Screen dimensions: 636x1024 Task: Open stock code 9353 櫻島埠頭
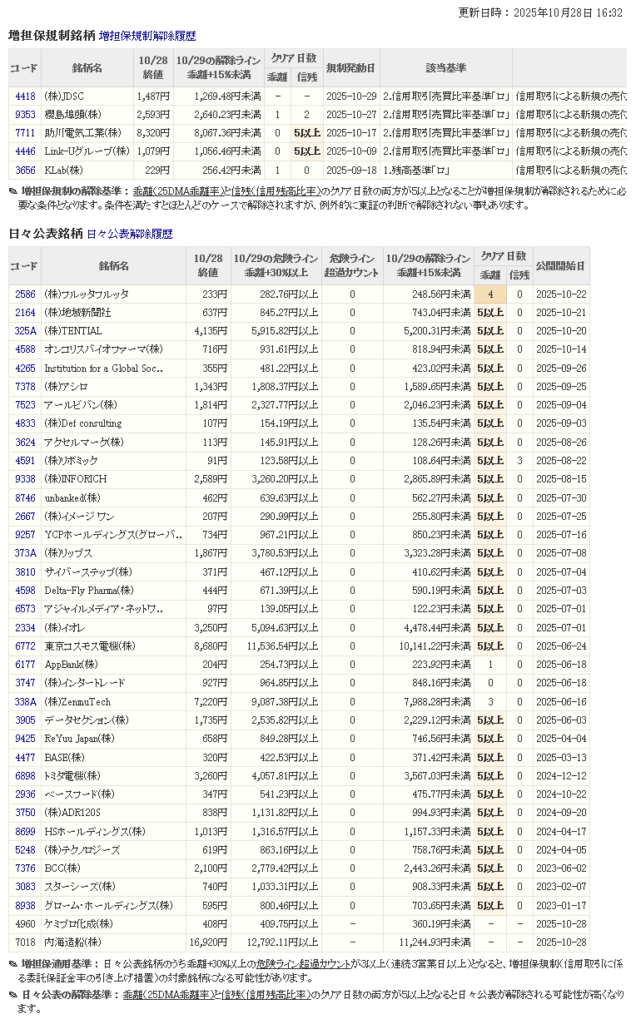pos(25,115)
